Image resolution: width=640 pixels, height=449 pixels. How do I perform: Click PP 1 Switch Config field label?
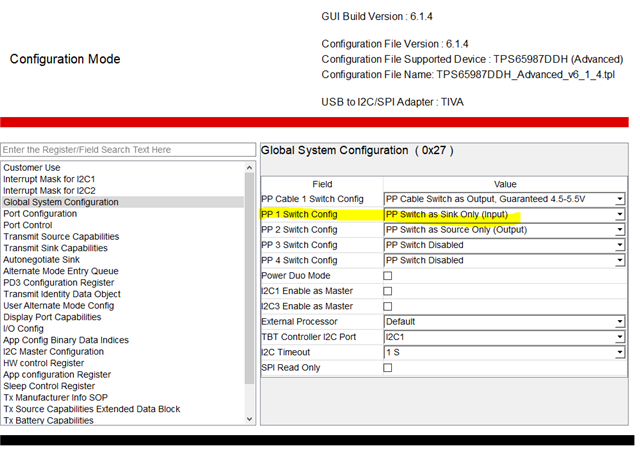[x=299, y=214]
